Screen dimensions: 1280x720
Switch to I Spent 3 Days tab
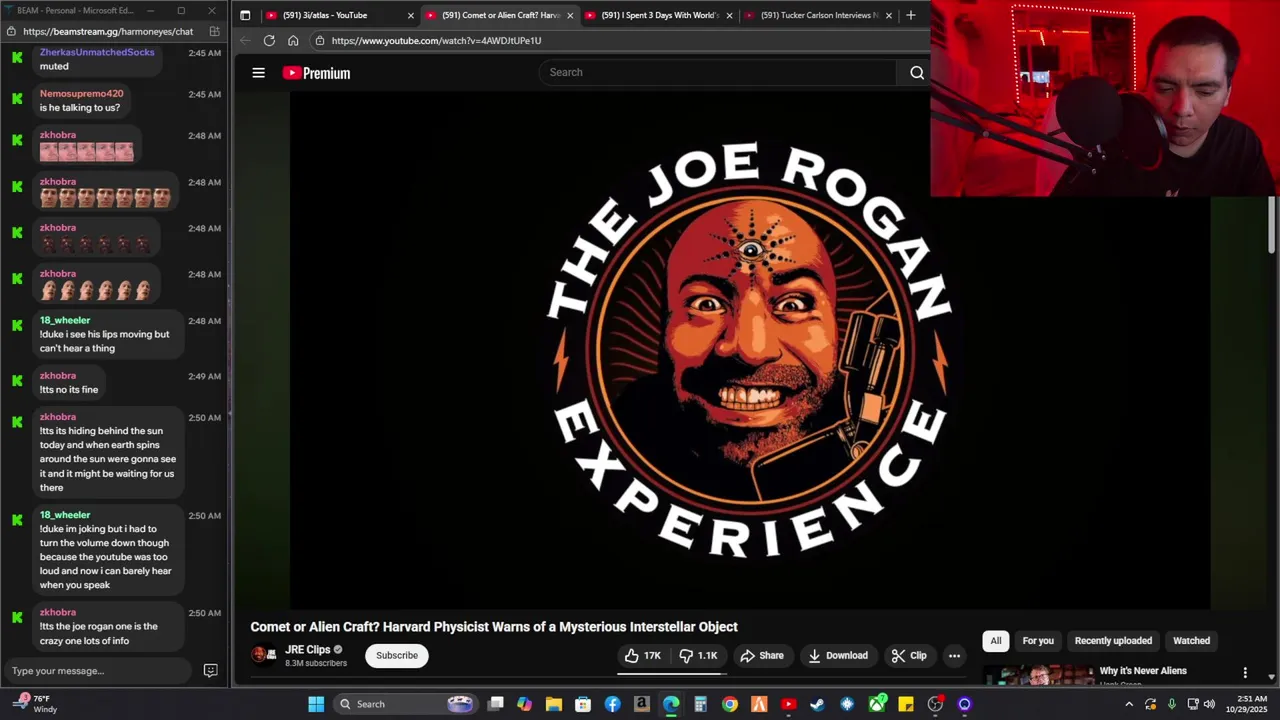pyautogui.click(x=659, y=15)
